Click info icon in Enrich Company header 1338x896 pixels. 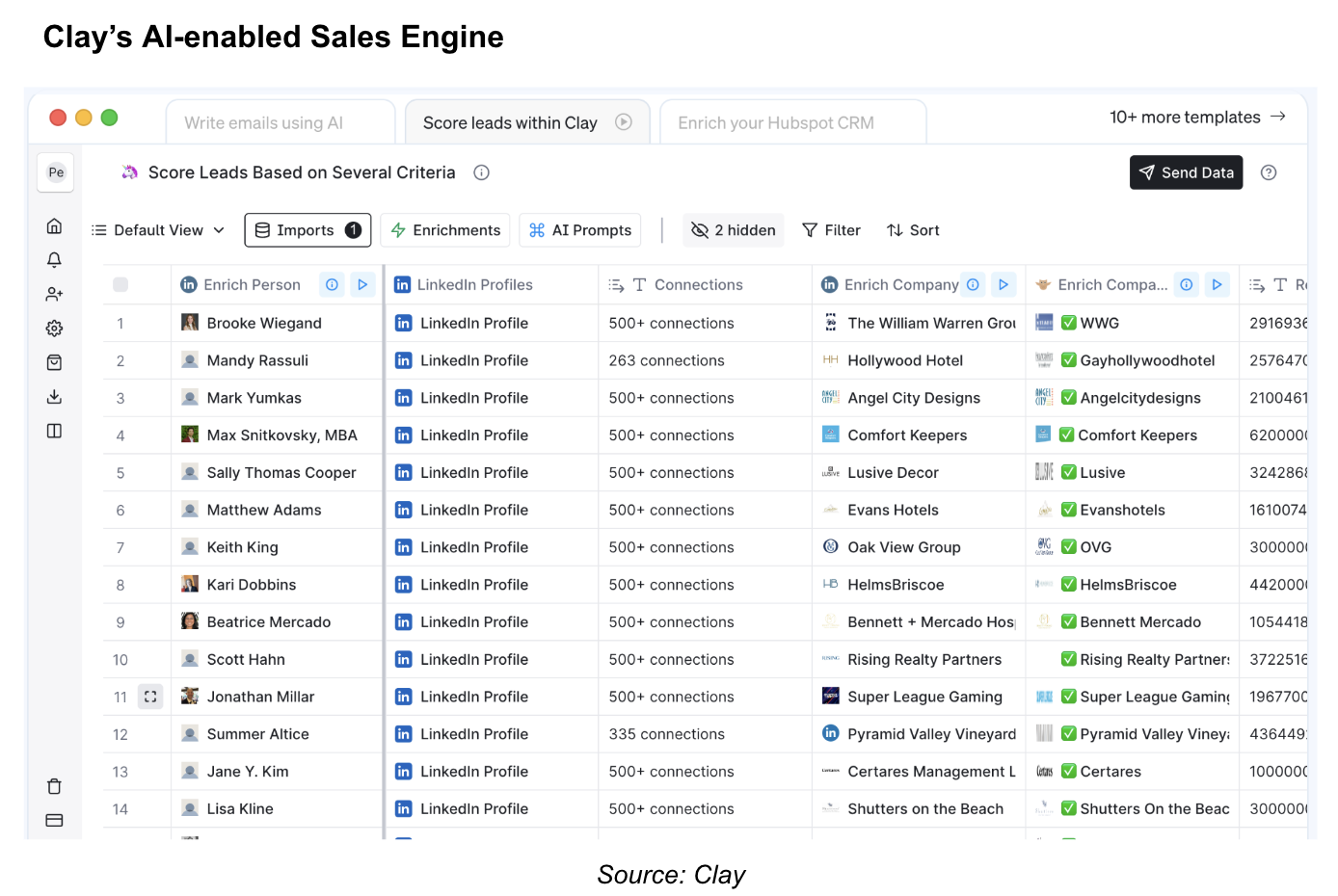(974, 284)
